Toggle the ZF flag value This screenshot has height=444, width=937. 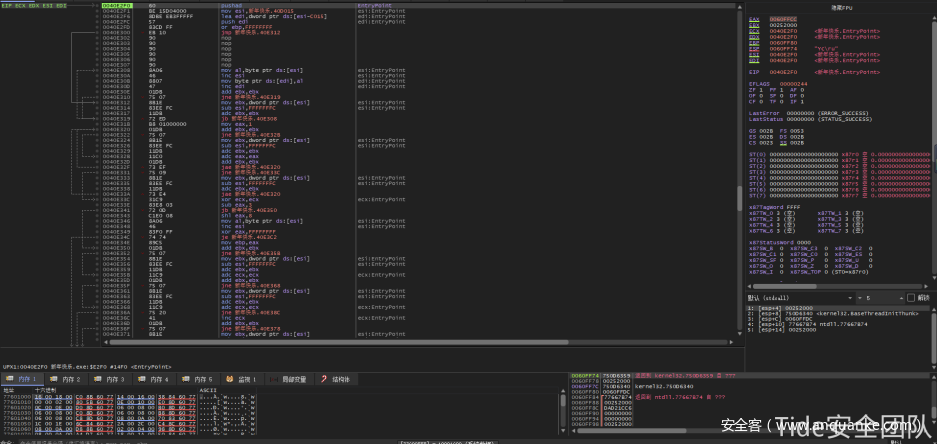760,89
